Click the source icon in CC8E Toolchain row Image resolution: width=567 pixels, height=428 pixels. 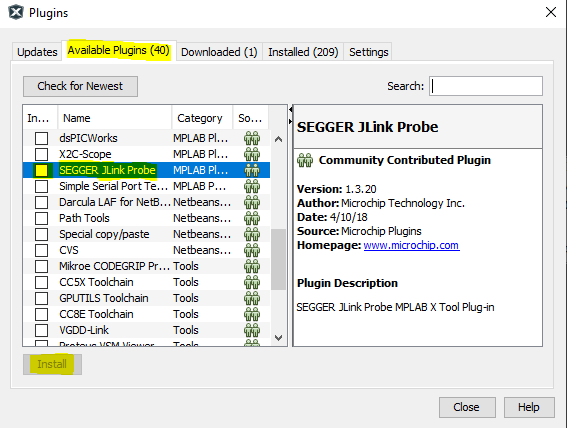coord(252,314)
